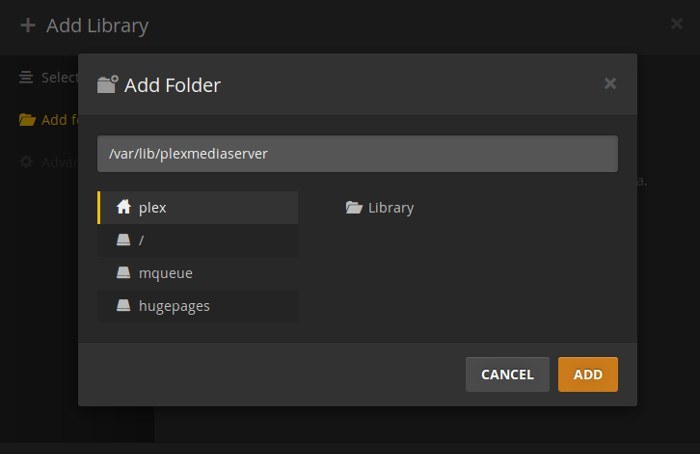
Task: Open the Add folders step in Add Library
Action: tap(49, 120)
